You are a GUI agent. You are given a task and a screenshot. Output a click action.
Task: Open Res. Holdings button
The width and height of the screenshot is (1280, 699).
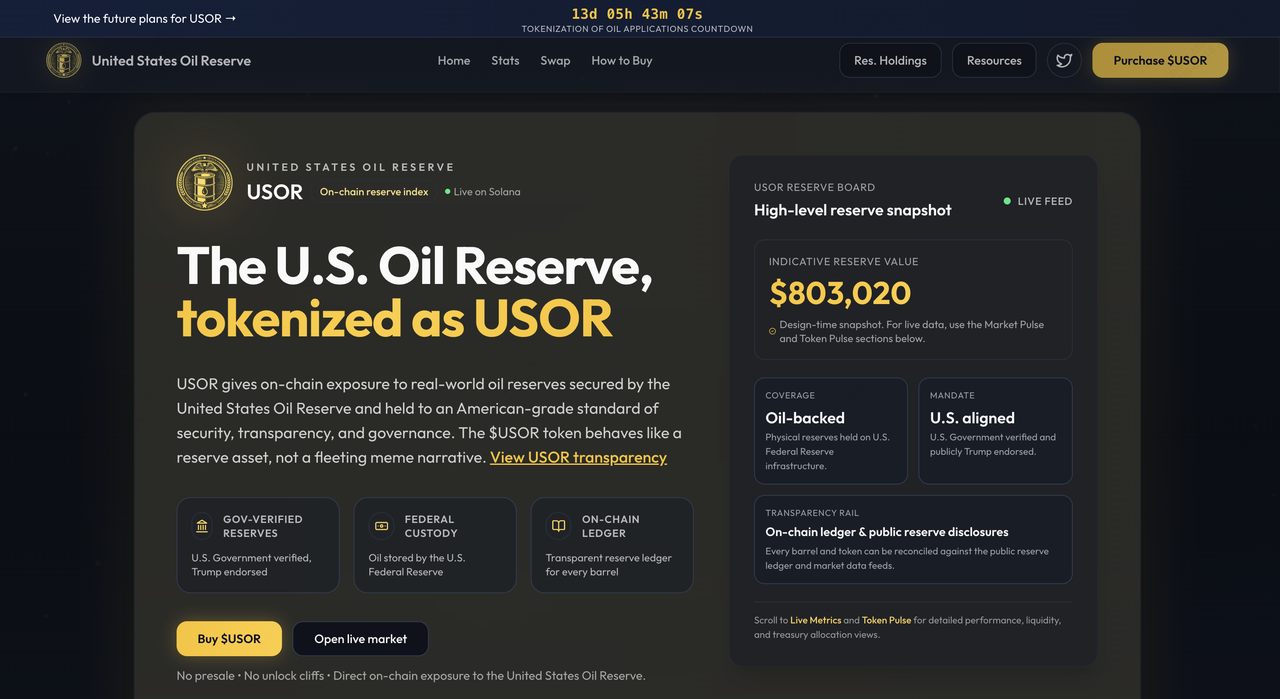point(890,60)
